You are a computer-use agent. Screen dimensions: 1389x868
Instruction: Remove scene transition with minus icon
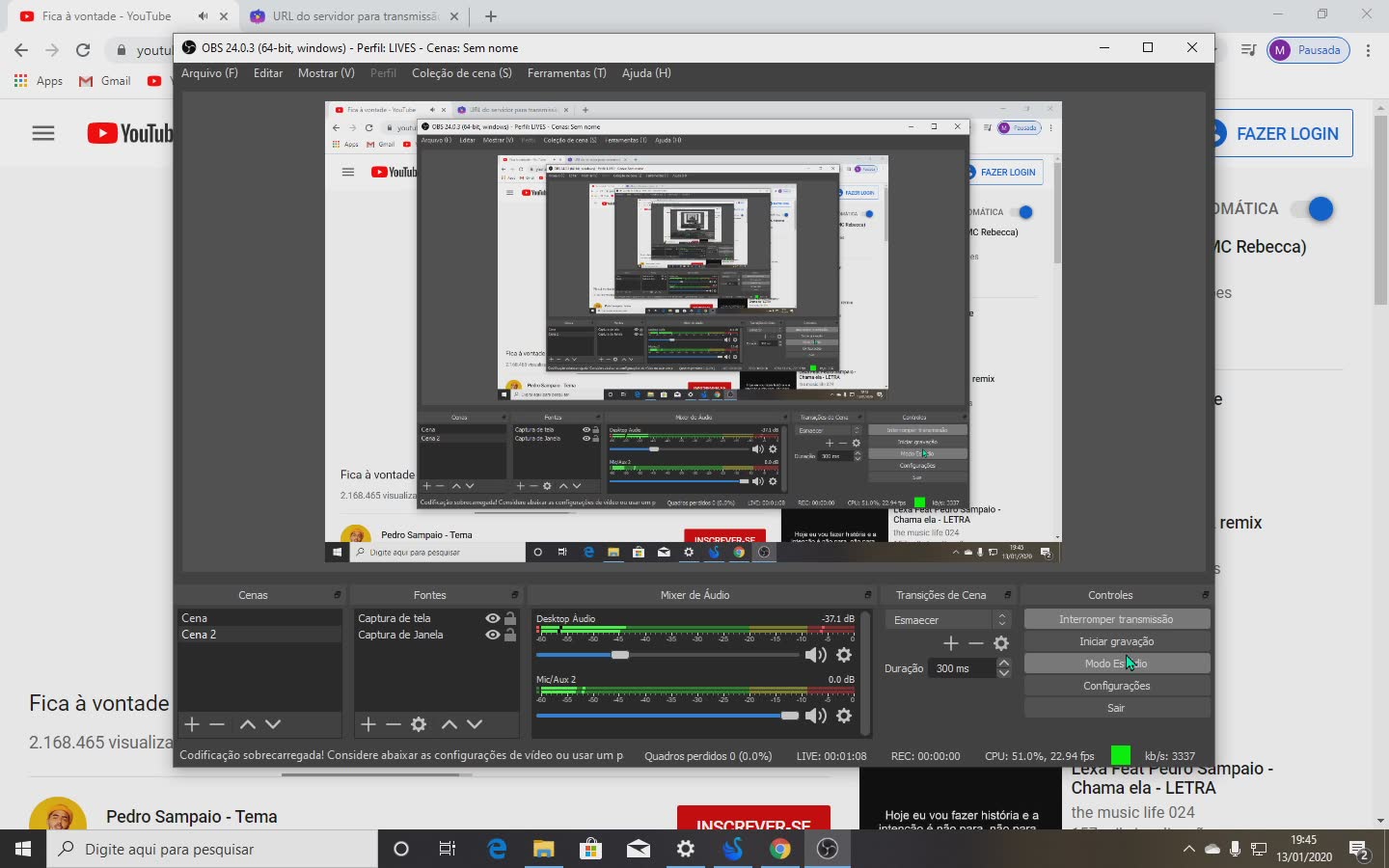(976, 643)
